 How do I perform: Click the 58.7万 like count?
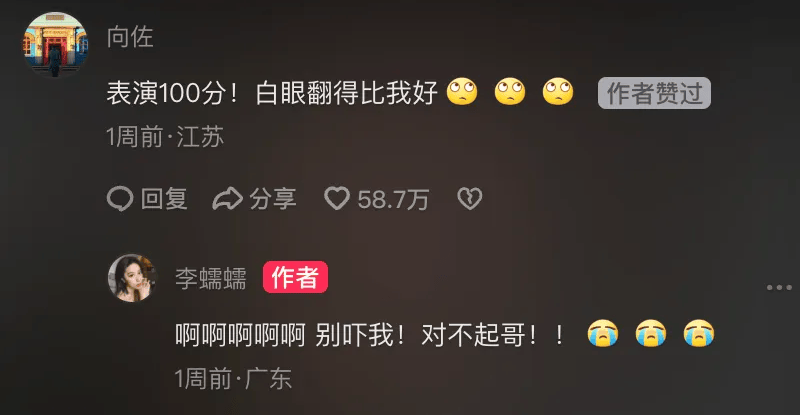(393, 199)
